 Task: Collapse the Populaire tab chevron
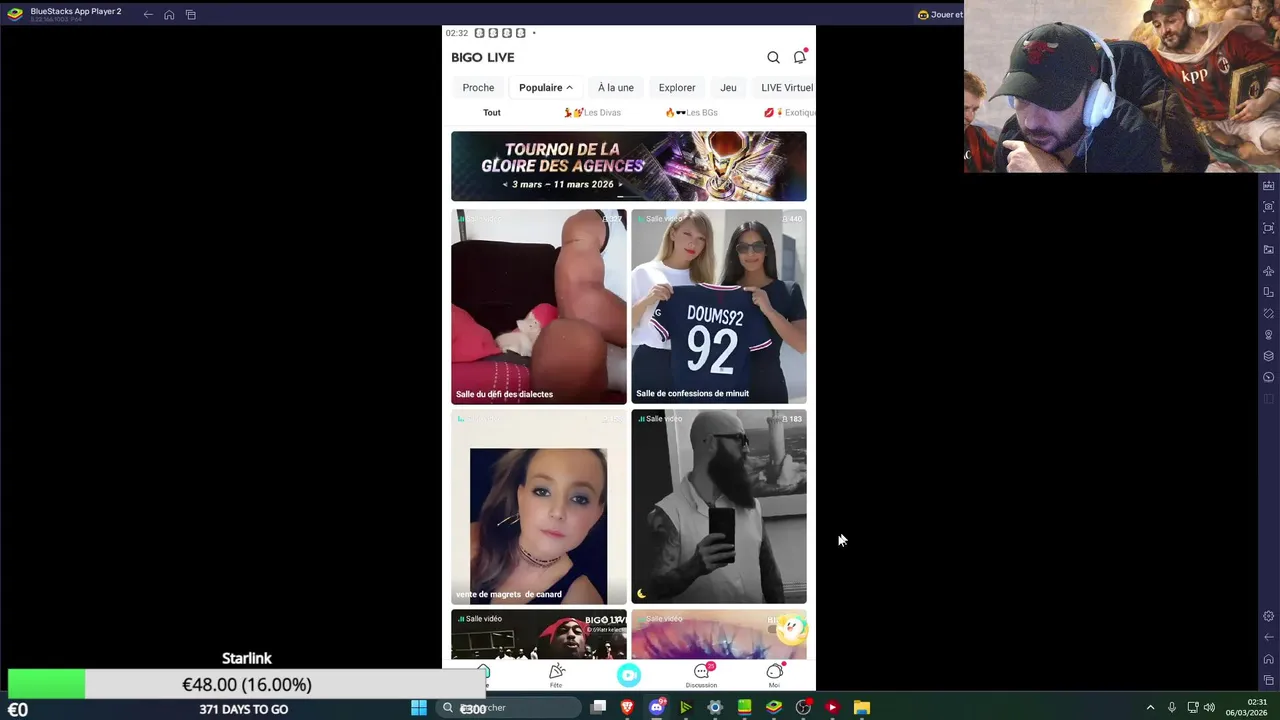pos(569,88)
